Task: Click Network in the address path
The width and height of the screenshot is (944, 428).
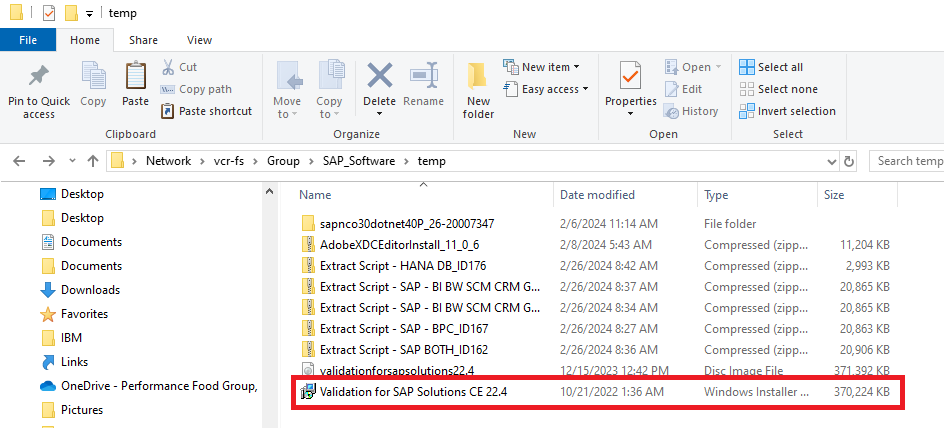Action: (x=169, y=161)
